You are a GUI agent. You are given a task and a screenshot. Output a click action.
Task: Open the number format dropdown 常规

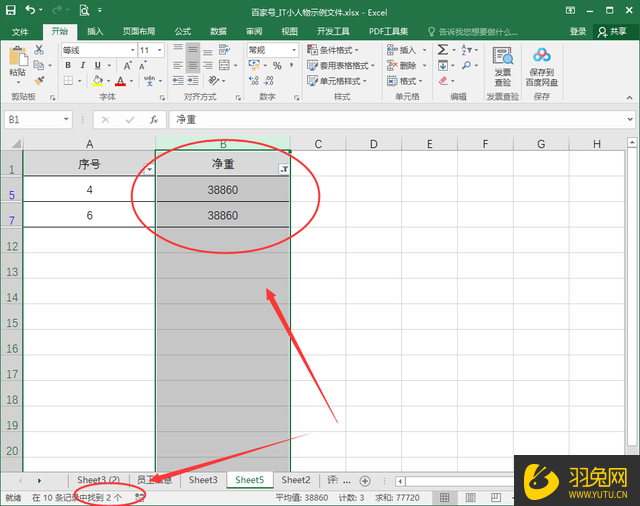point(294,50)
